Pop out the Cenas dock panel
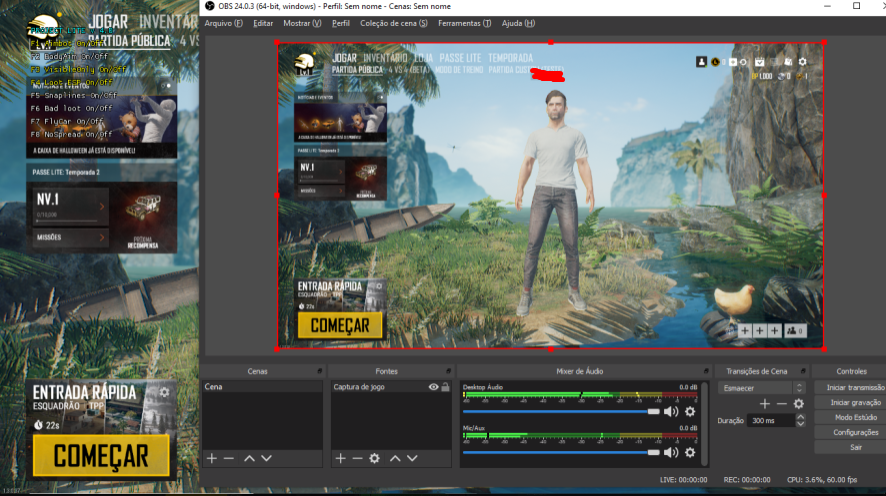 pyautogui.click(x=320, y=371)
